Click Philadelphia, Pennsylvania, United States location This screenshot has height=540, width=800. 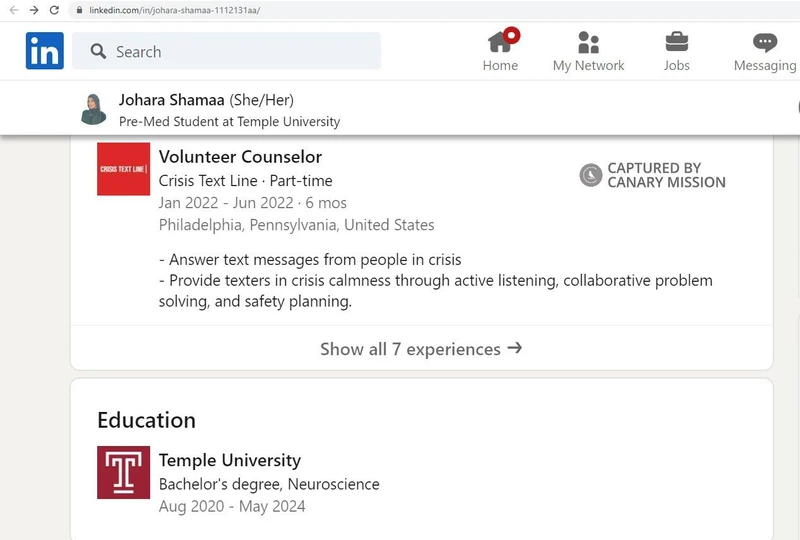point(296,225)
